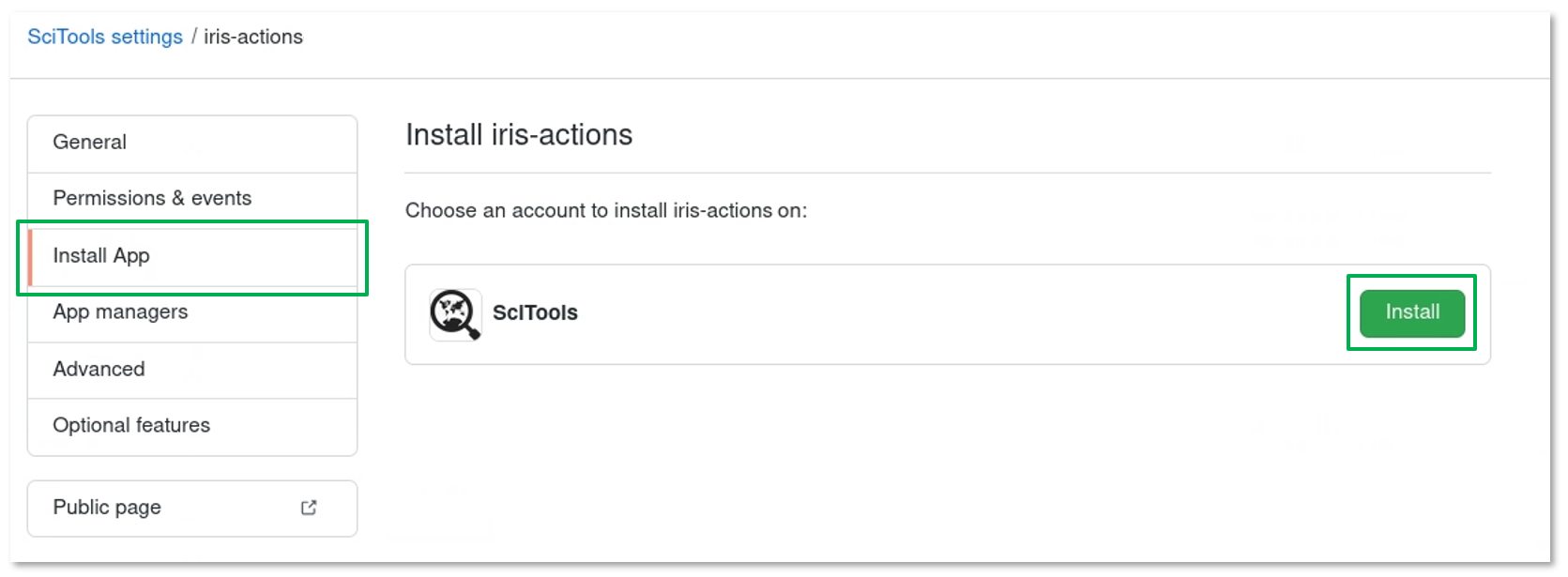Click the SciTools account name
This screenshot has height=577, width=1568.
535,313
